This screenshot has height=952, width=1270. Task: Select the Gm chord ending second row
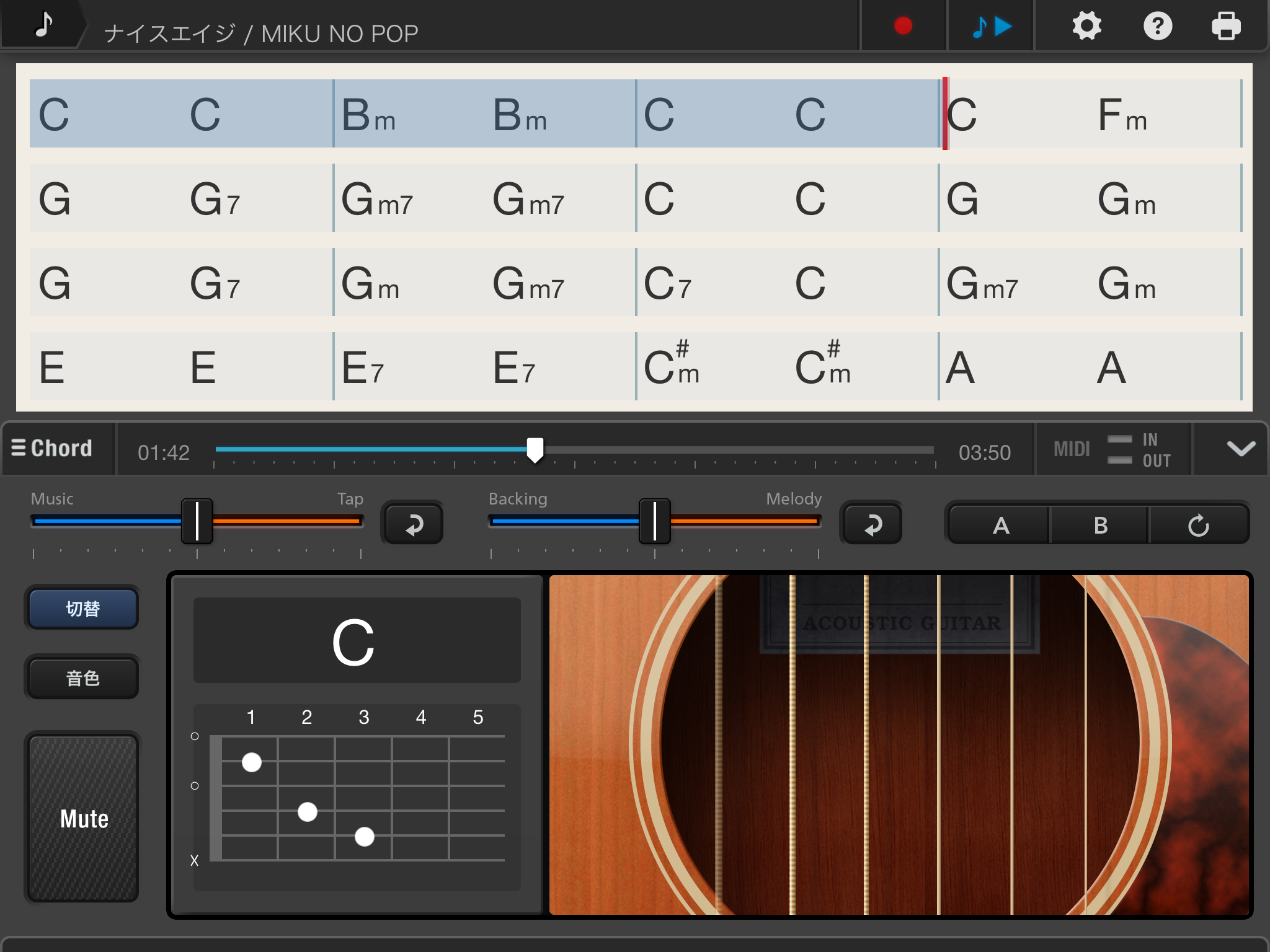1126,200
